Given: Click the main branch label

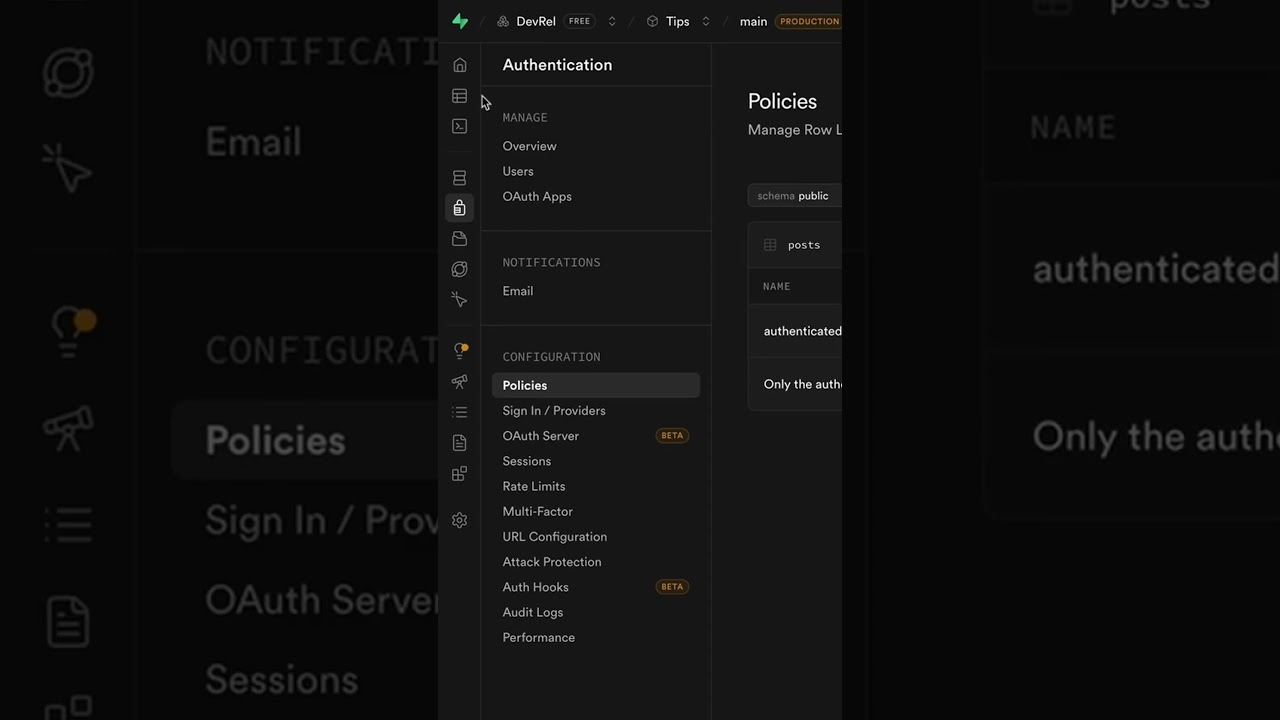Looking at the screenshot, I should pos(753,21).
